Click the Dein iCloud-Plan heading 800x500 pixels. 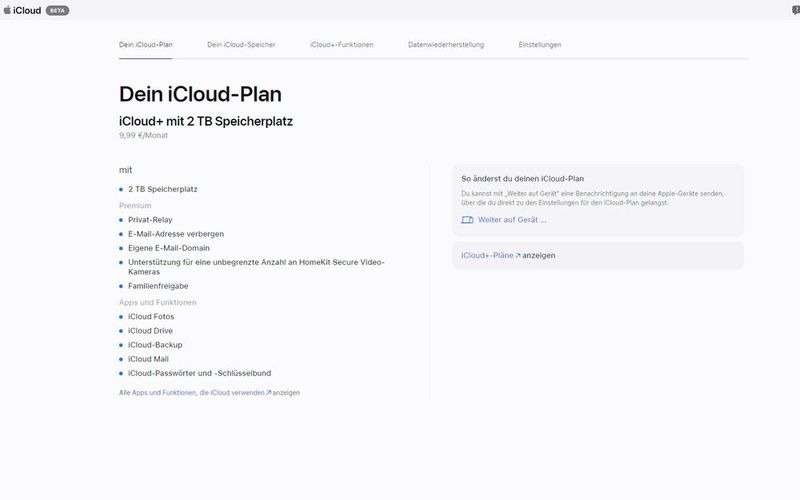(x=200, y=94)
